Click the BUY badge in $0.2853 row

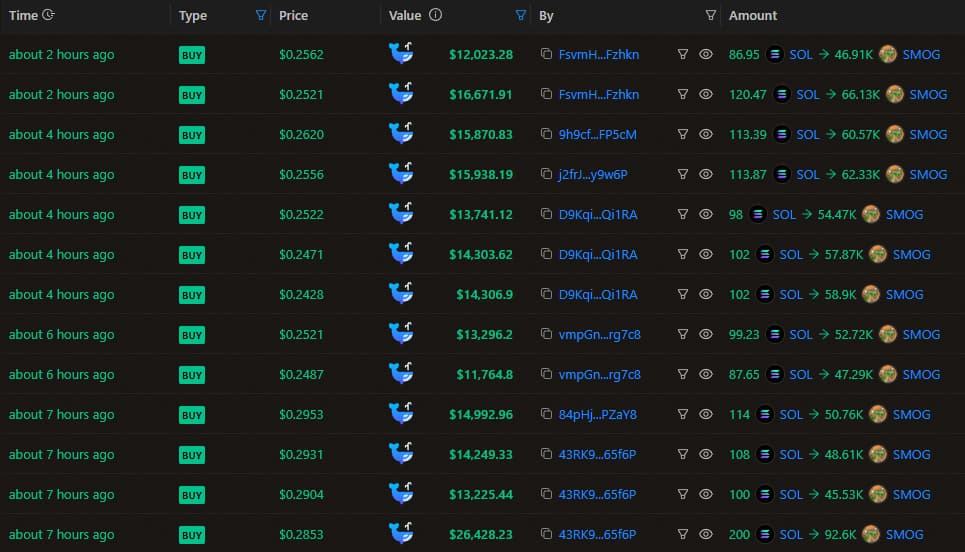(192, 535)
